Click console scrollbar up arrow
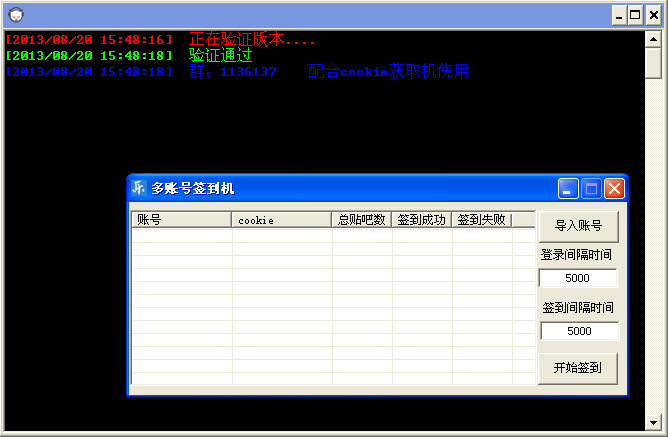This screenshot has width=668, height=437. coord(653,40)
